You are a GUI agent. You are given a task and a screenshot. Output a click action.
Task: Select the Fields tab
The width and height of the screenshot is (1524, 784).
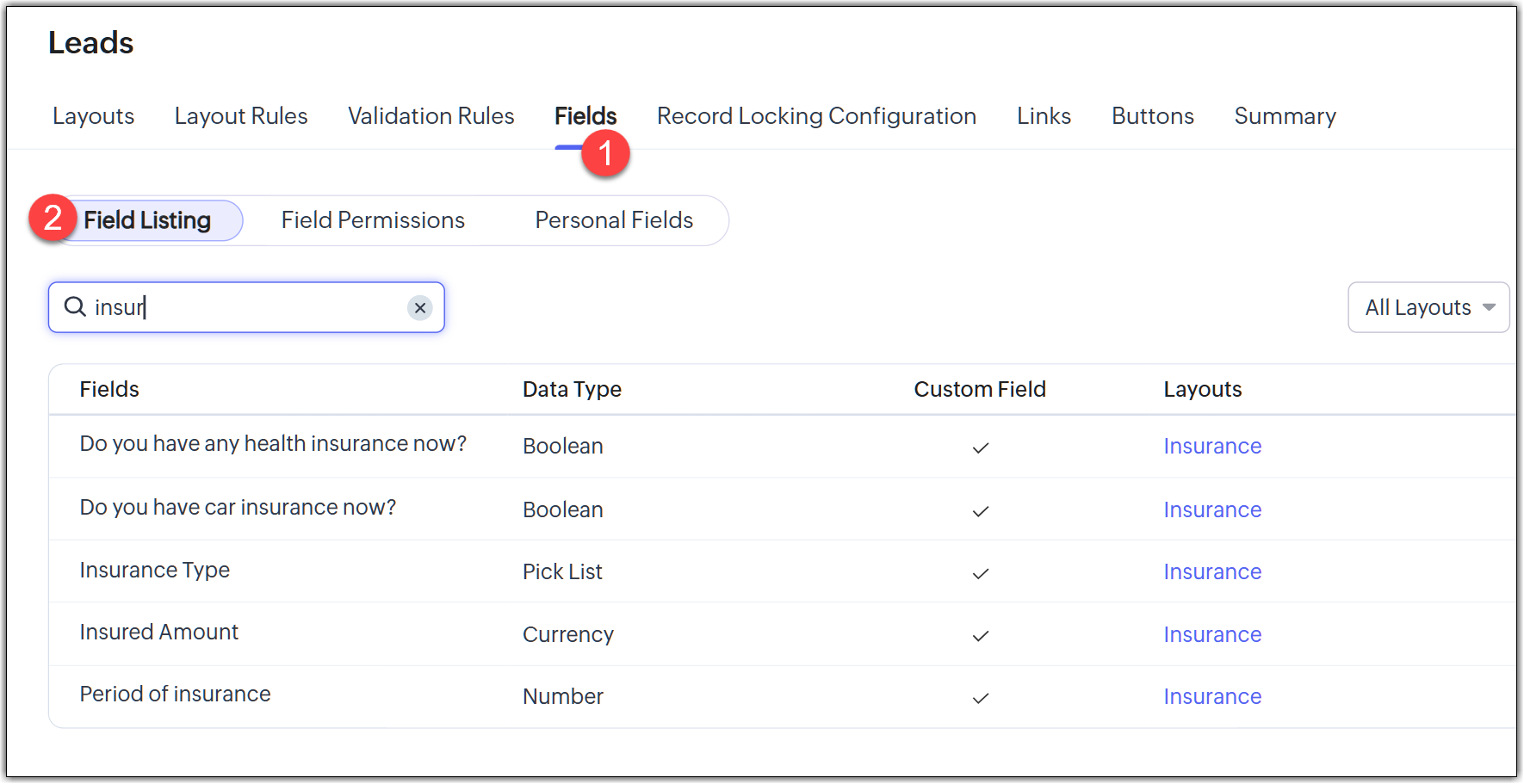585,116
